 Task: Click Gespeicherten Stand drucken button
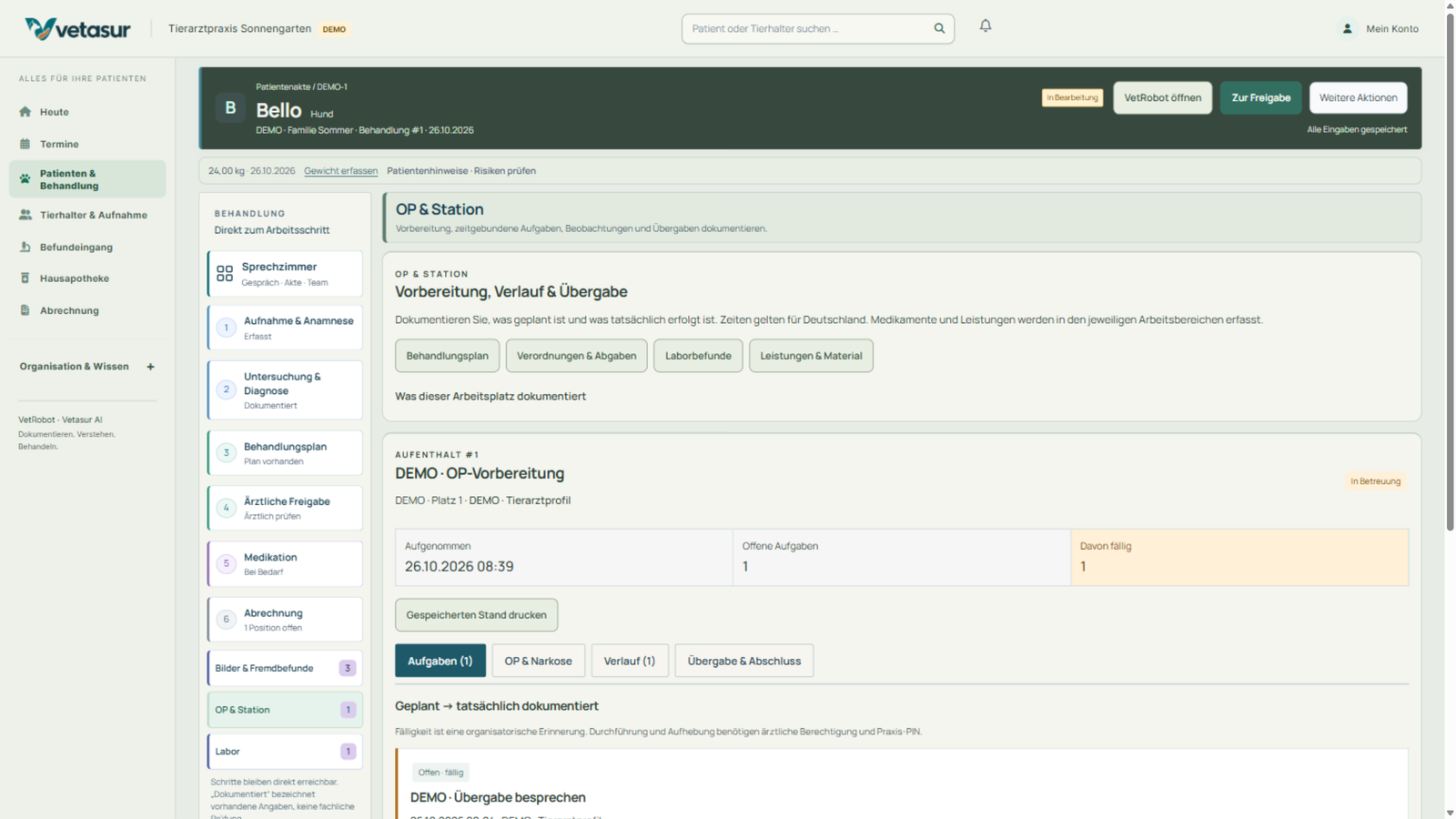[x=476, y=615]
